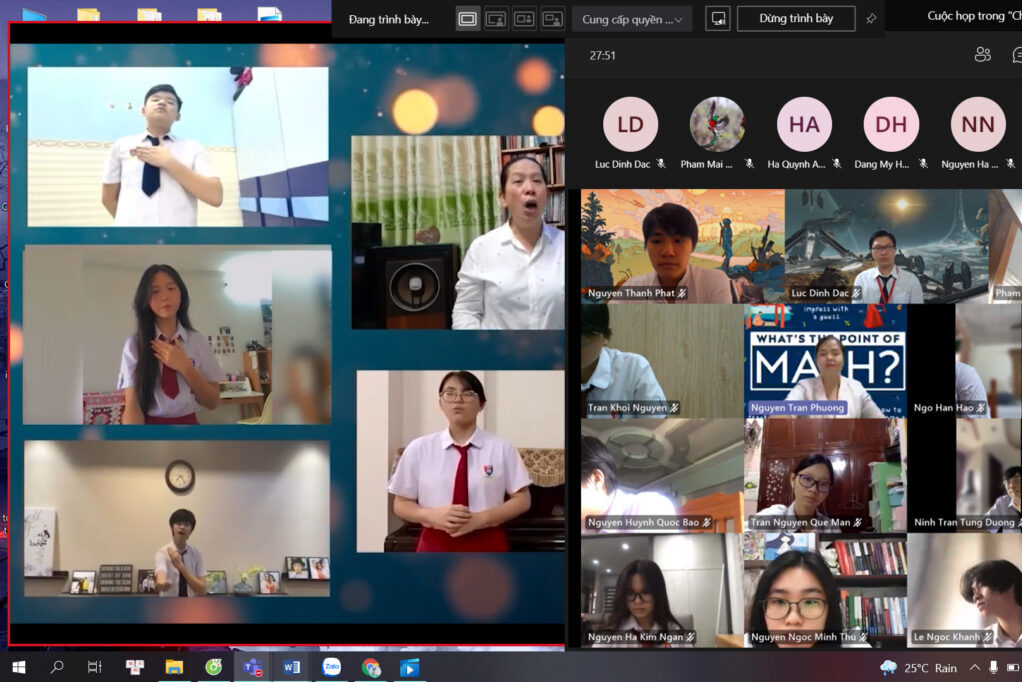Select Tran Khoi Nguyen's video tile
The image size is (1022, 682).
point(662,361)
